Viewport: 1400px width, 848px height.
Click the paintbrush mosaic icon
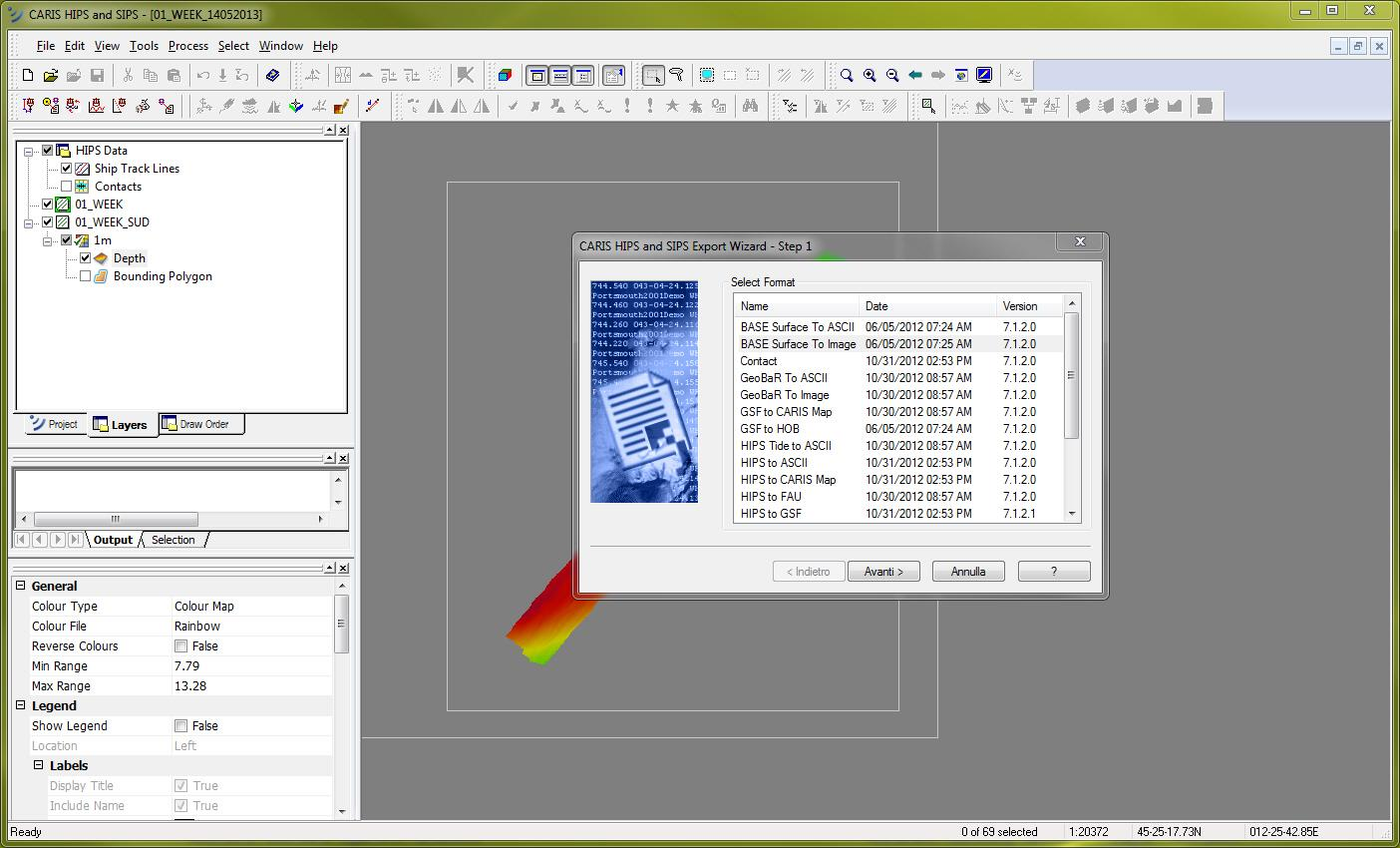tap(342, 106)
